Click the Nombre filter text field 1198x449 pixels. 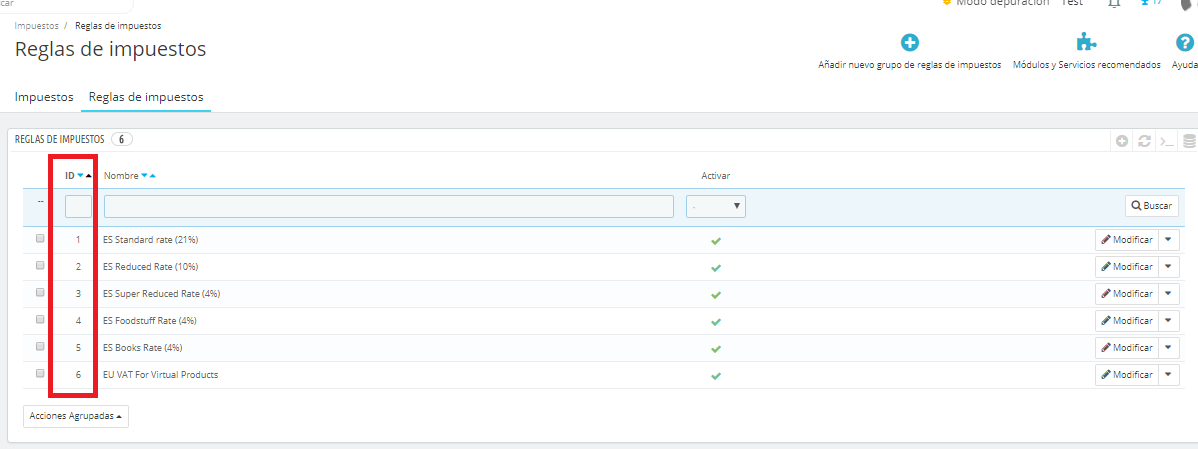tap(388, 206)
